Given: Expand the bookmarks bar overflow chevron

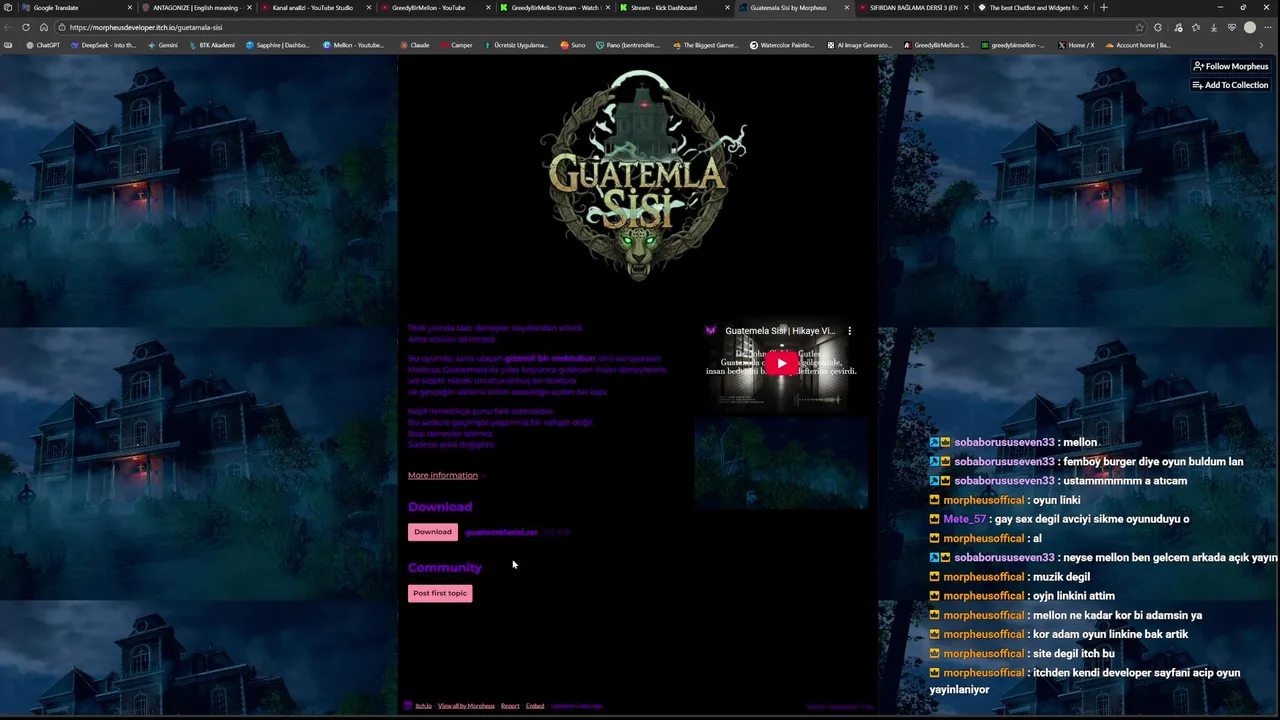Looking at the screenshot, I should tap(1261, 45).
